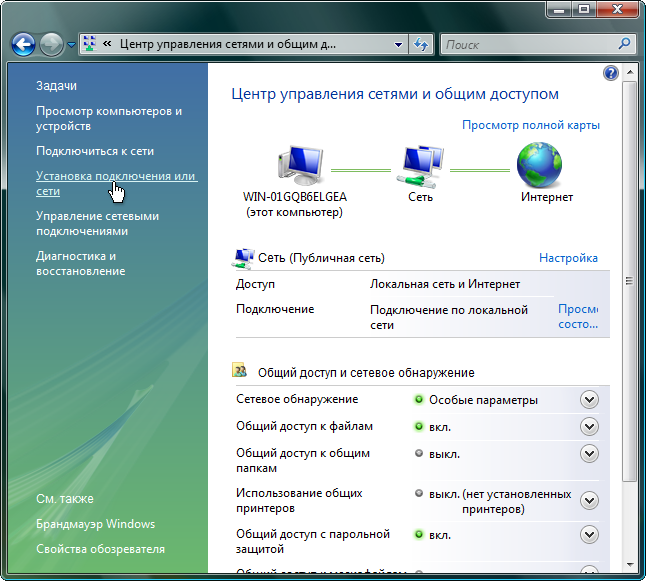646x581 pixels.
Task: Click the Общий доступ к файлам label
Action: (304, 426)
